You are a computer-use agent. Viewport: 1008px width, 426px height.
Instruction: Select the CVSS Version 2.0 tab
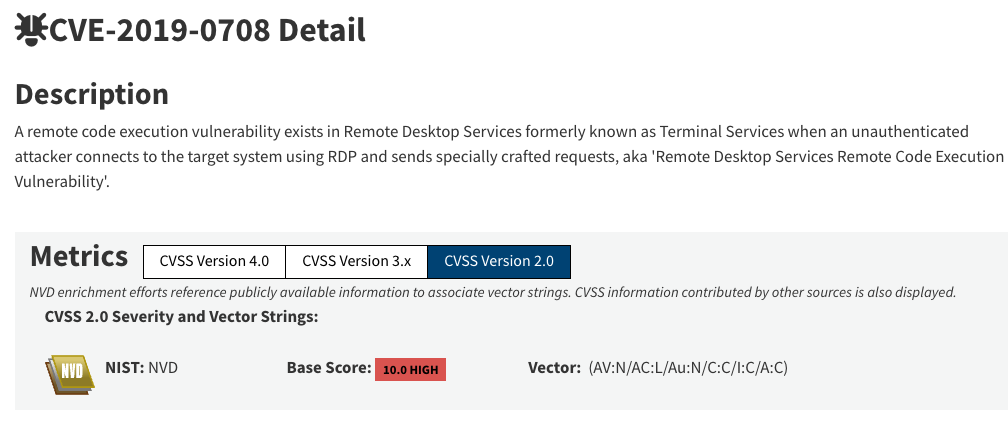[x=498, y=261]
